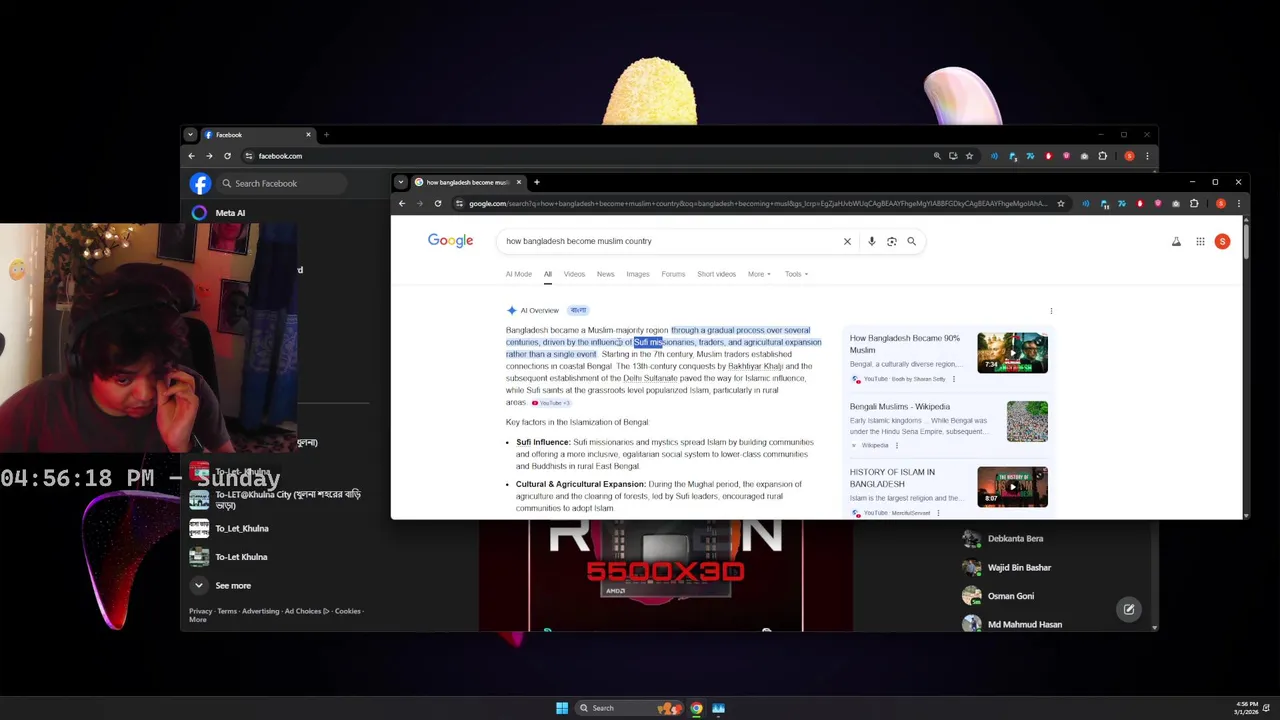Screen dimensions: 1280x720
Task: Go to Google homepage via logo
Action: pos(450,241)
